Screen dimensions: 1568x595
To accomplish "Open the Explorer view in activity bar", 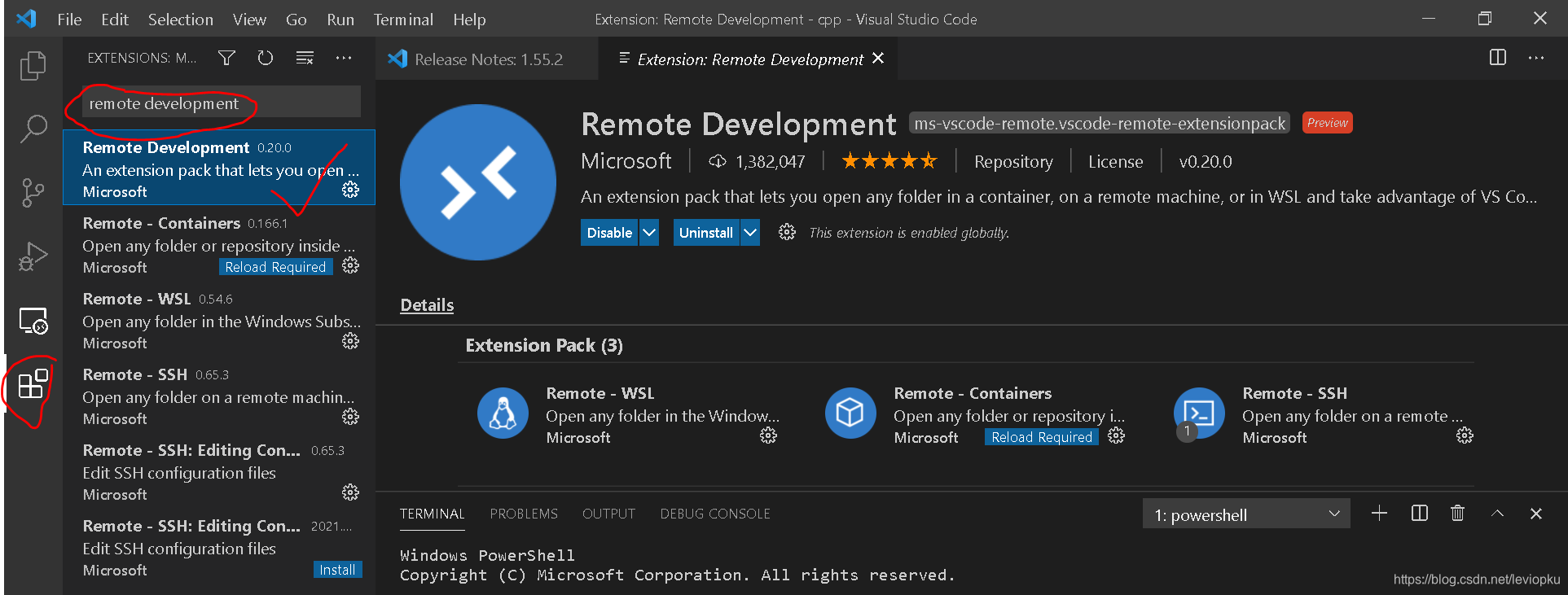I will pos(33,65).
